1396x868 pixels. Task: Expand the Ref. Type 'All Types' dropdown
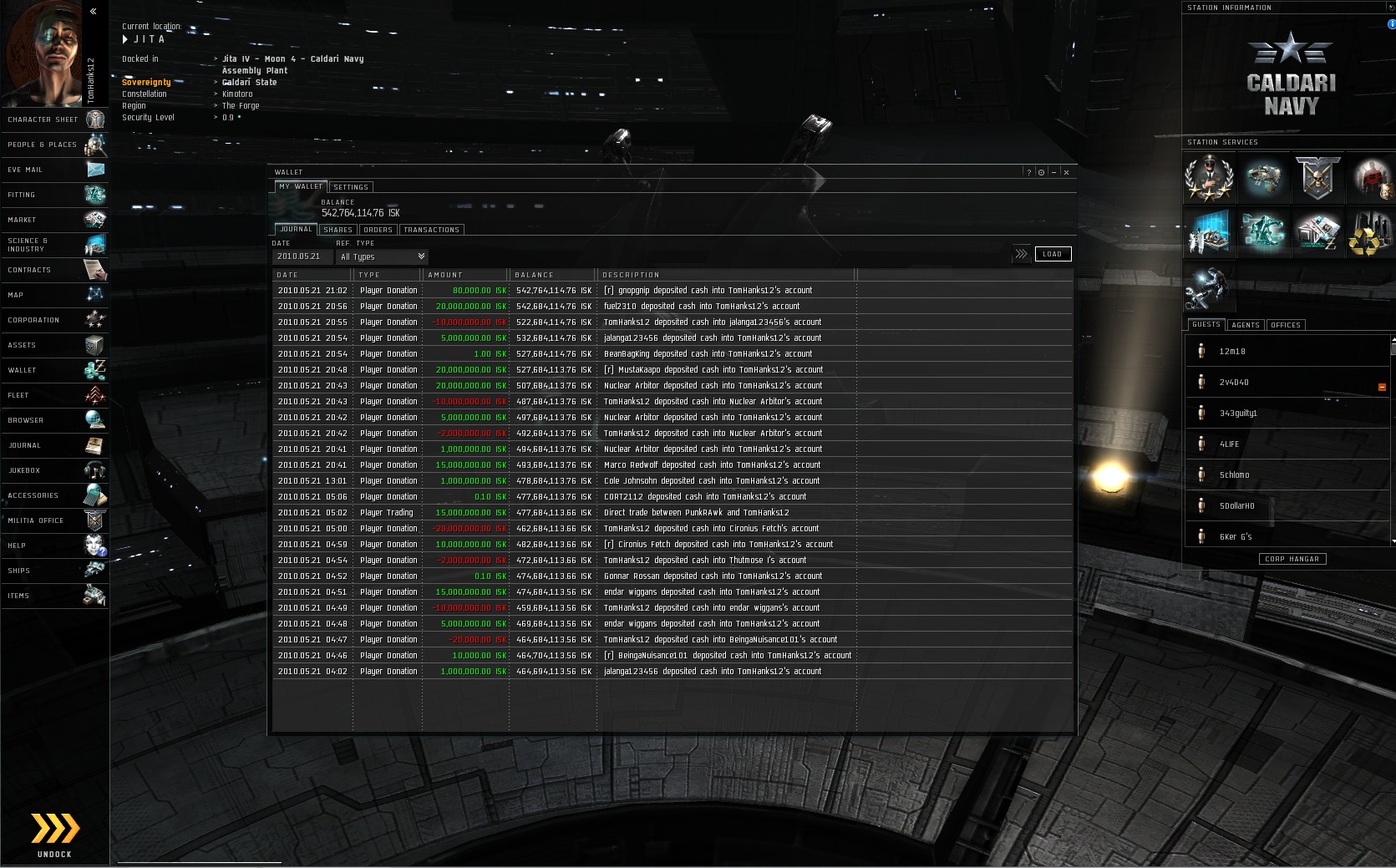[382, 256]
